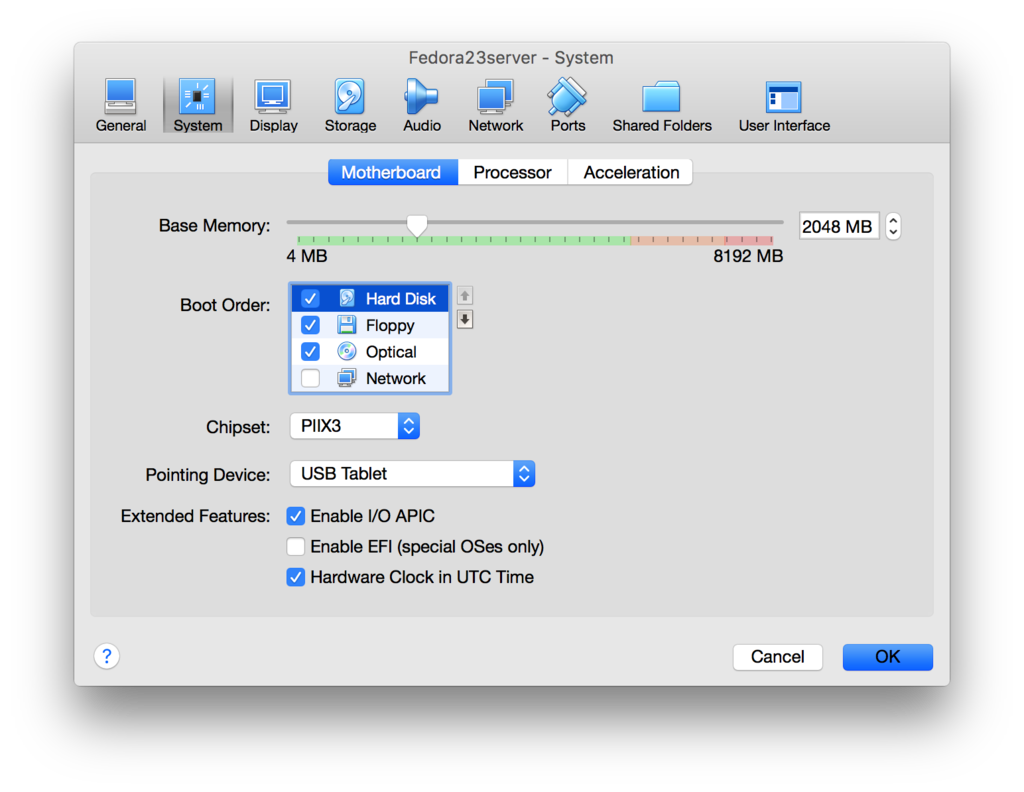Viewport: 1024px width, 792px height.
Task: Click the Network boot device icon
Action: [347, 378]
